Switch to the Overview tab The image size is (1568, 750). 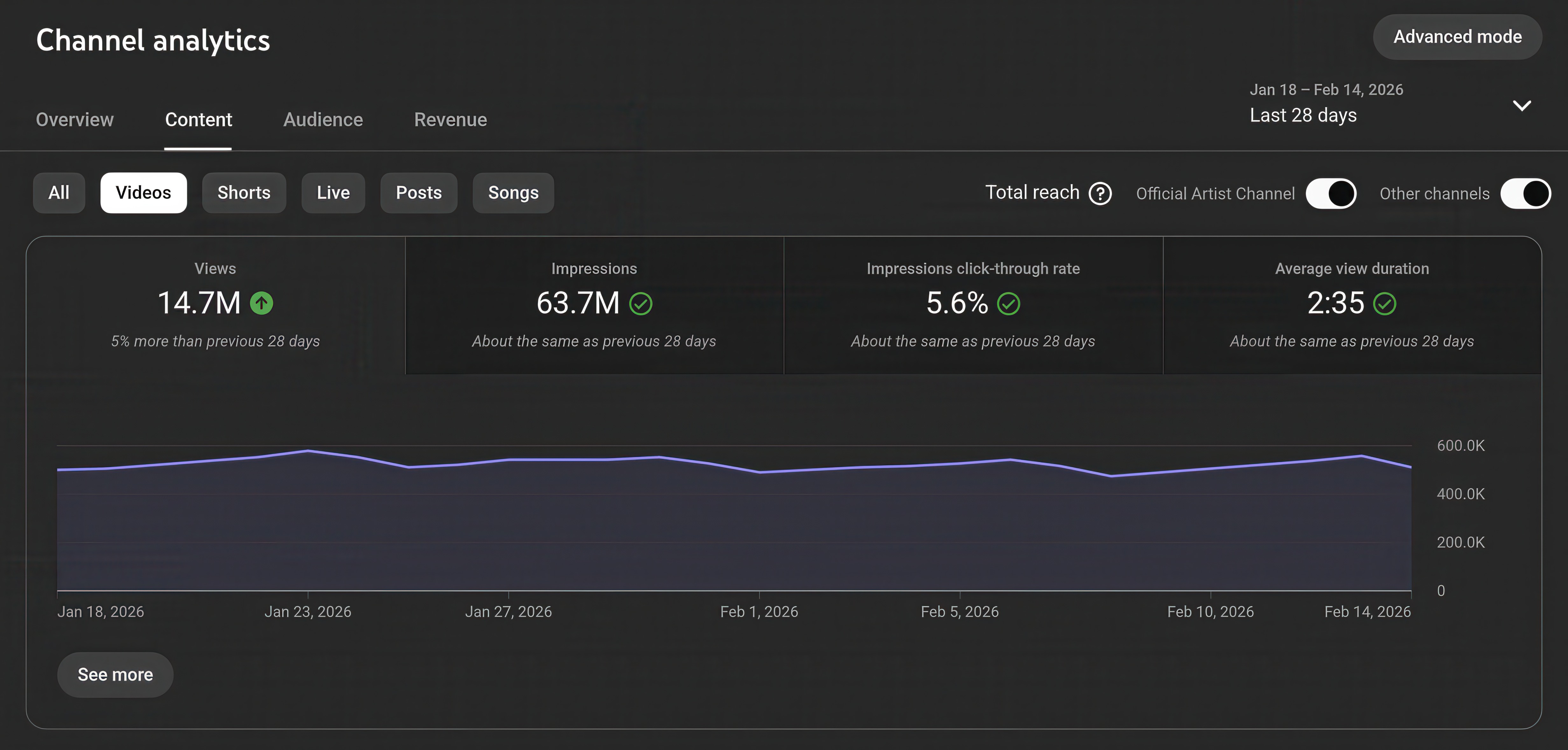pyautogui.click(x=75, y=119)
